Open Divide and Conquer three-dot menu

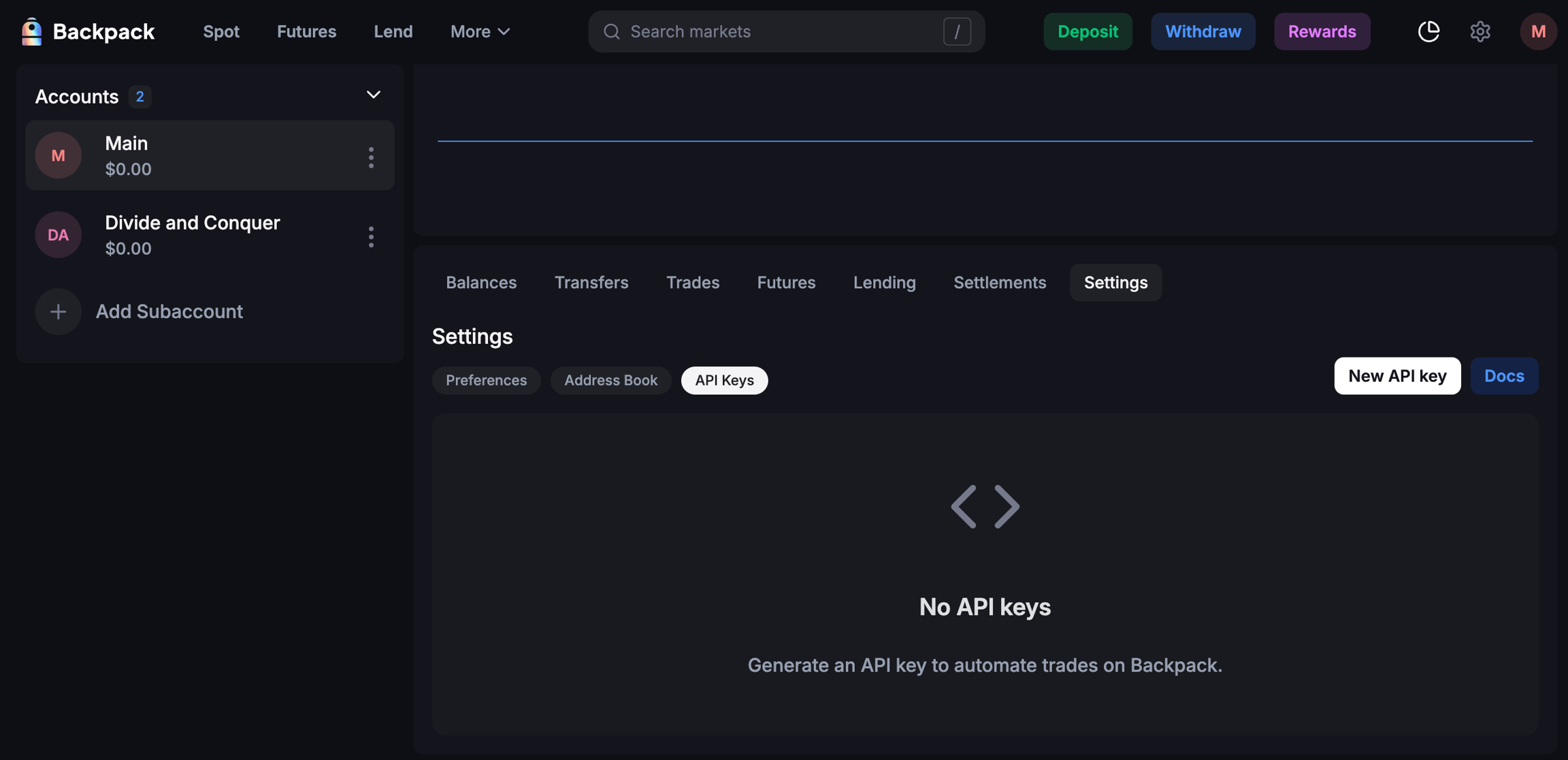(371, 236)
